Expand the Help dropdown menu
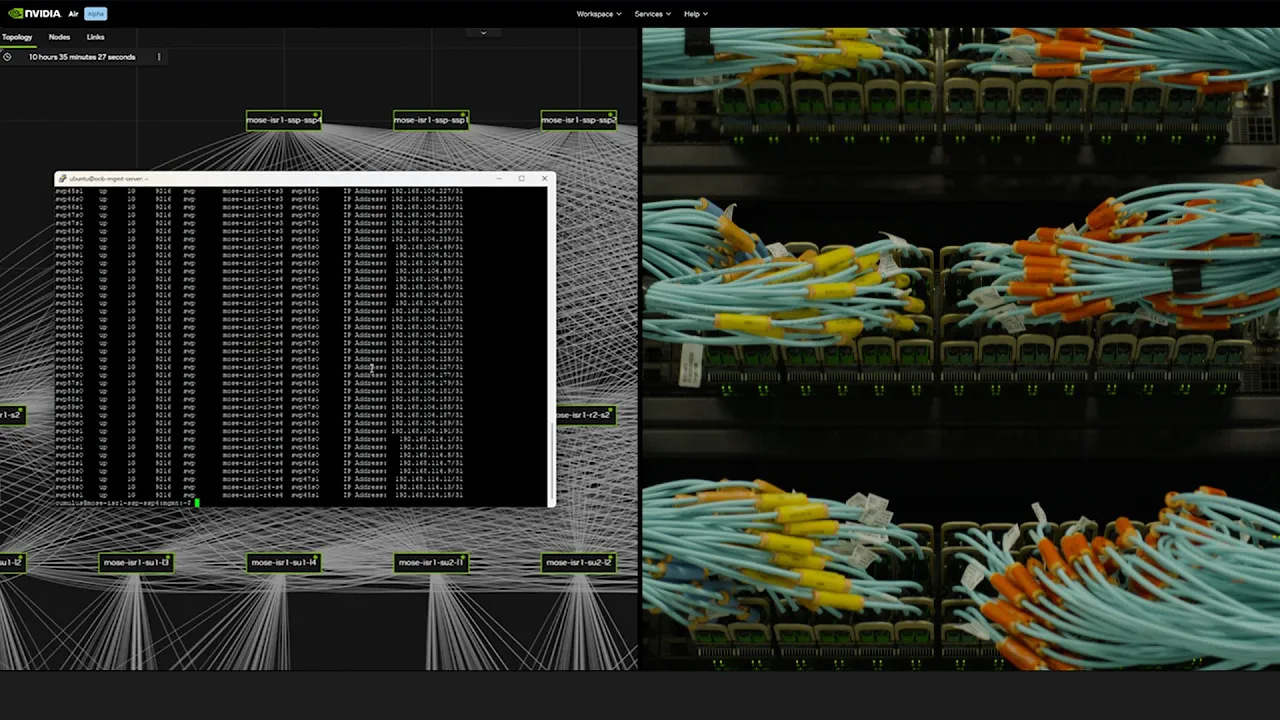 pos(695,14)
